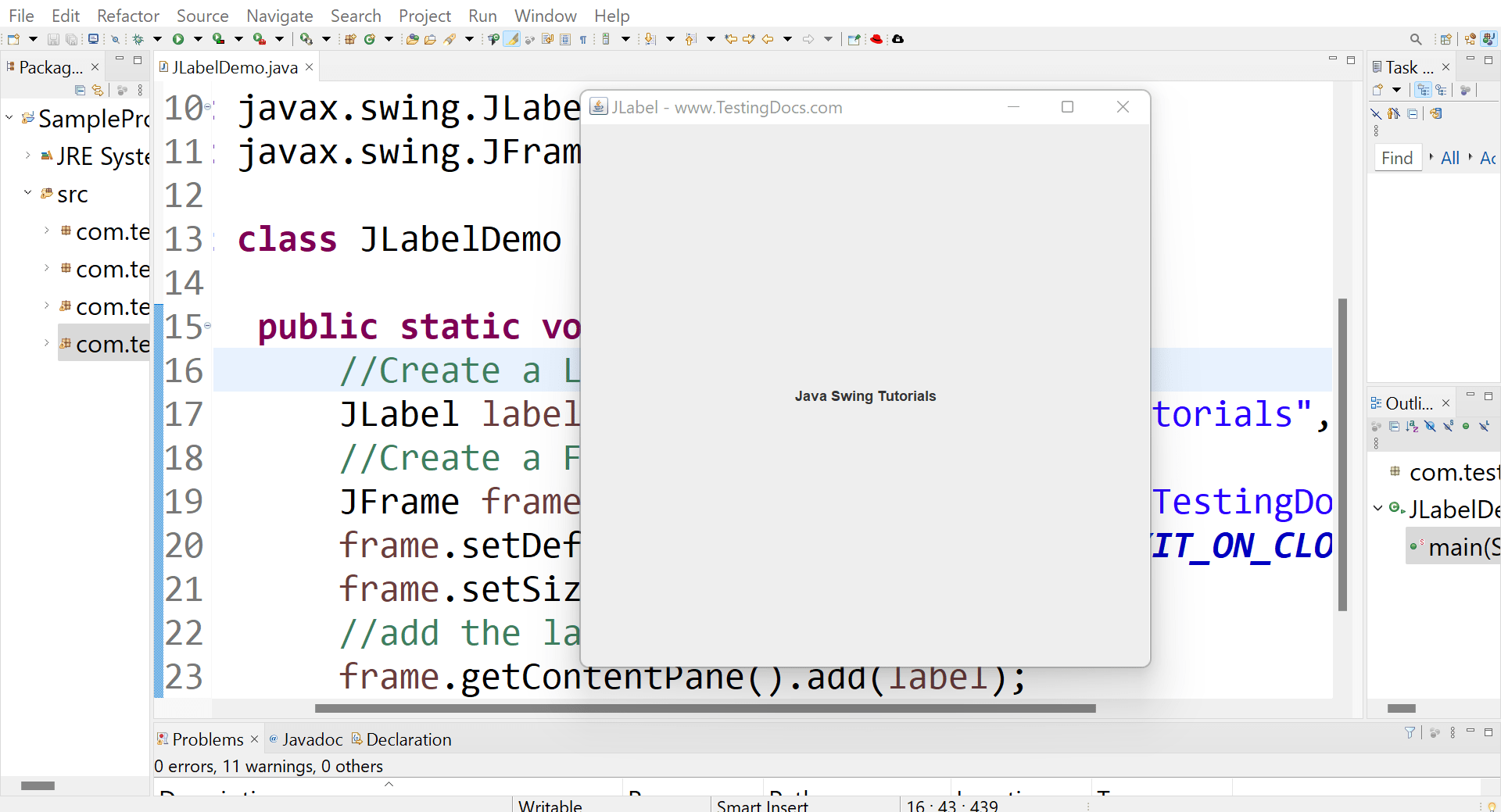Select the highlighted com.te package in explorer

[104, 344]
